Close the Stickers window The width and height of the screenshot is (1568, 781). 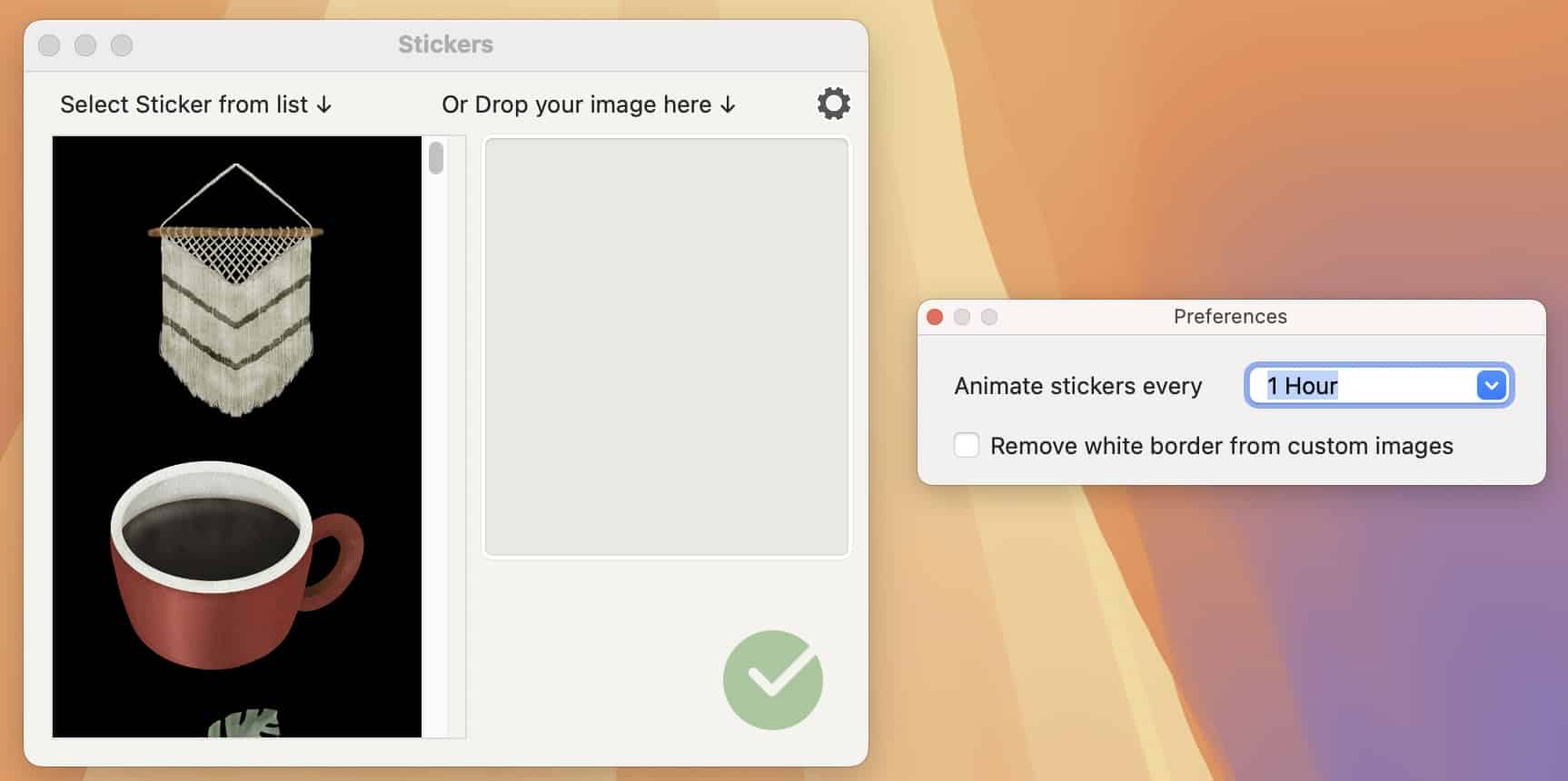pos(49,45)
